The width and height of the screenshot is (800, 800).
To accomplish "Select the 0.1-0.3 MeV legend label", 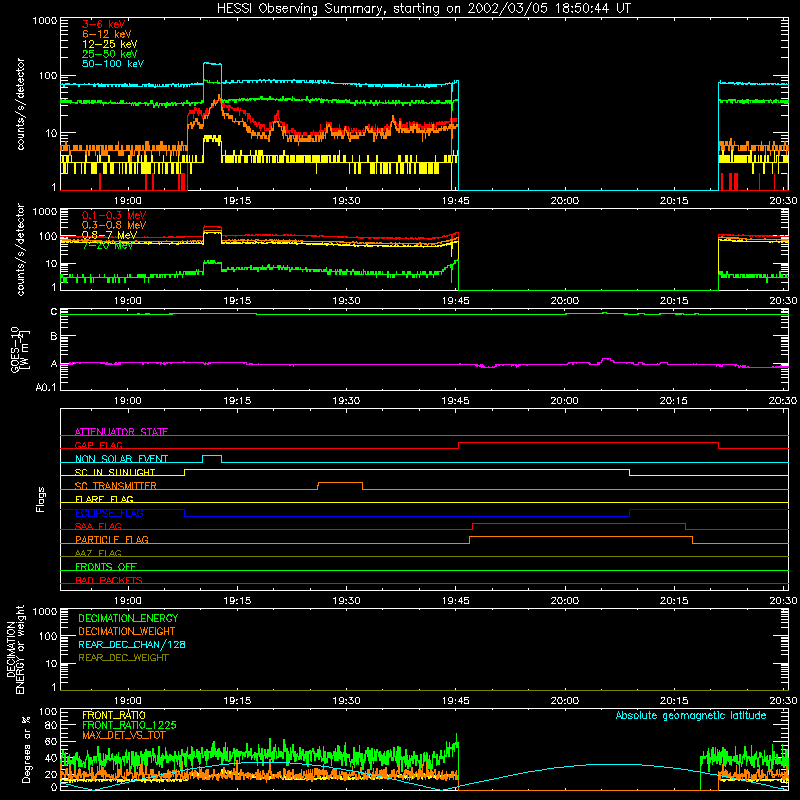I will click(114, 215).
